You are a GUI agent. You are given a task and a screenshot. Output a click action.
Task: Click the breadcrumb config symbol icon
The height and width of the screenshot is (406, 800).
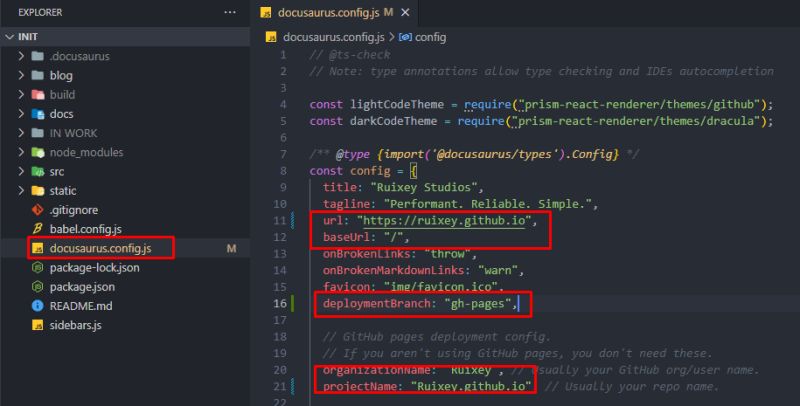(x=405, y=37)
